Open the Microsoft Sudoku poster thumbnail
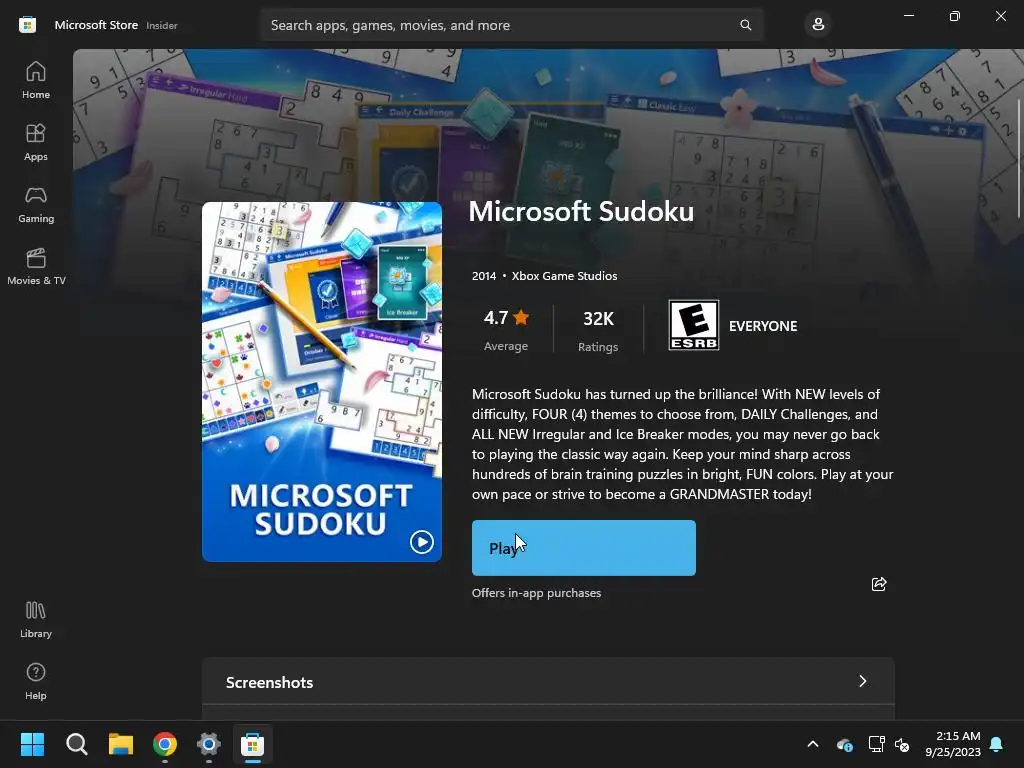This screenshot has height=768, width=1024. [322, 381]
